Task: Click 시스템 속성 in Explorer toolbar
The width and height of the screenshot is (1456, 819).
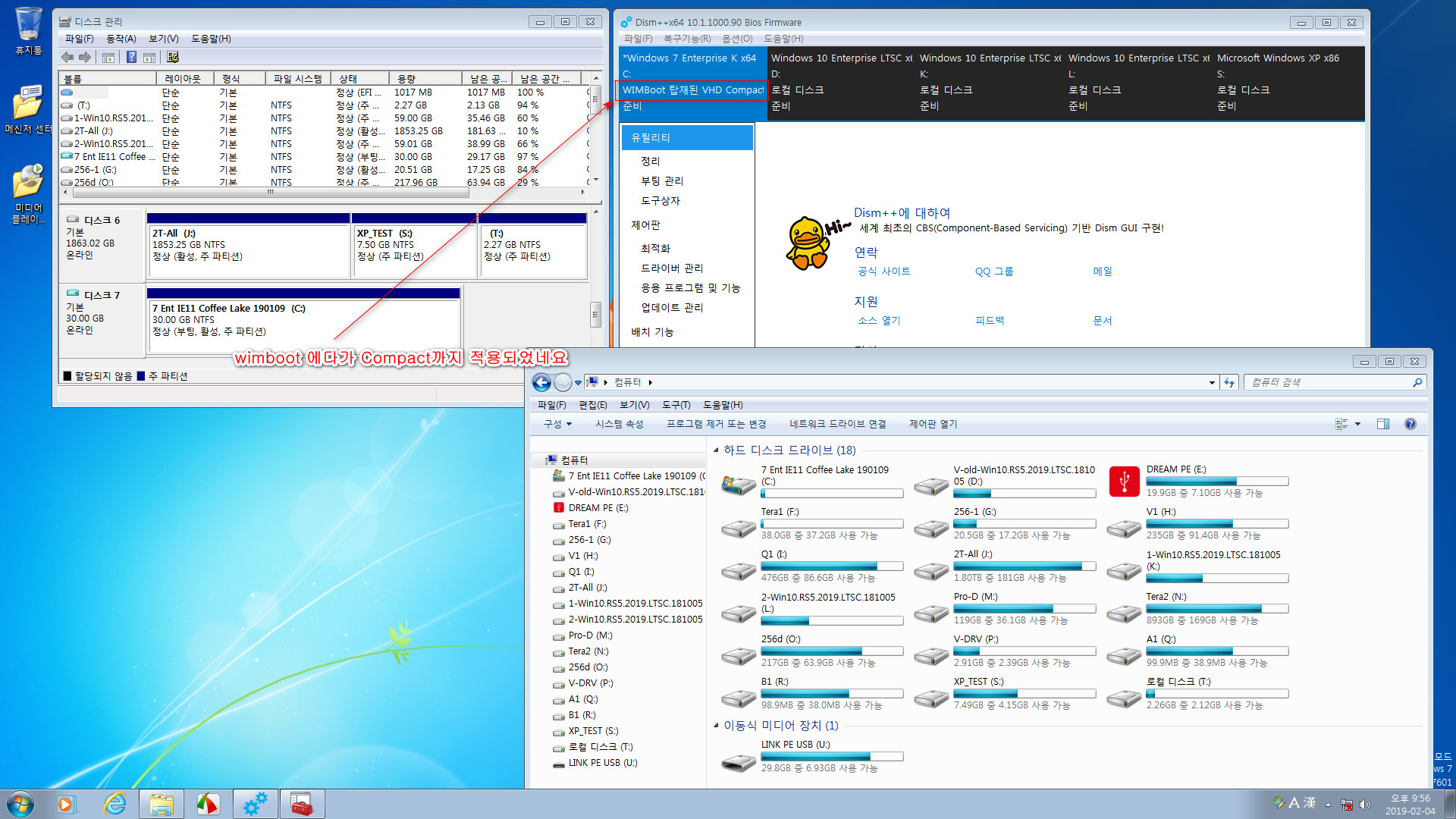Action: (x=619, y=424)
